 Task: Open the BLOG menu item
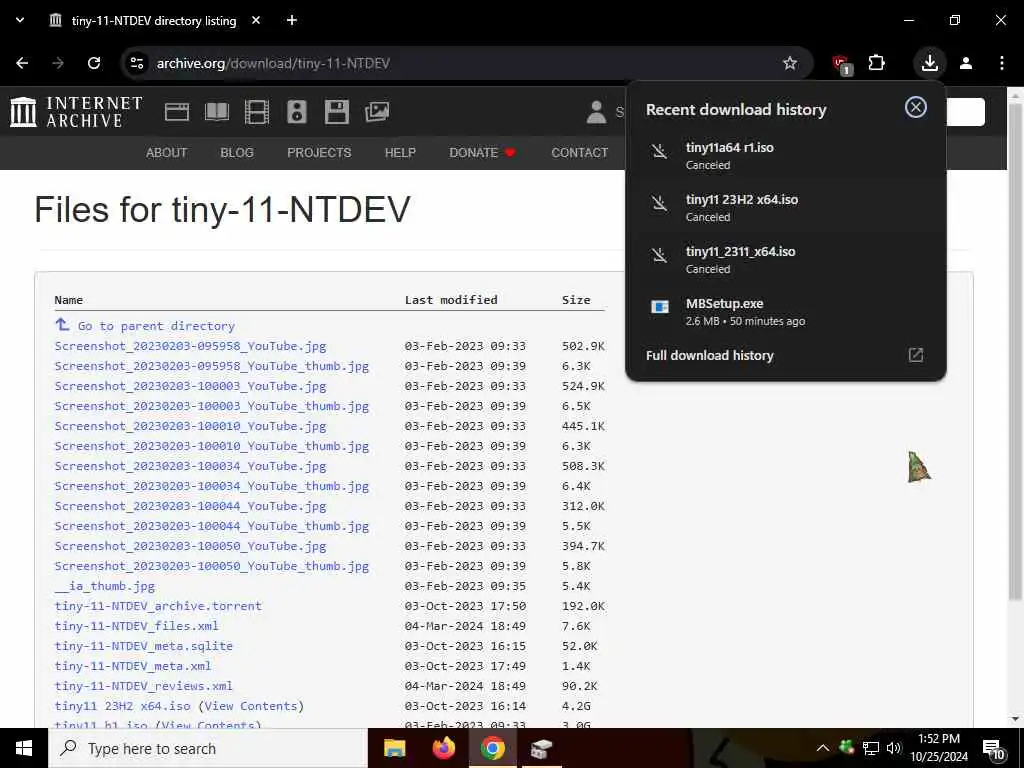[x=236, y=153]
